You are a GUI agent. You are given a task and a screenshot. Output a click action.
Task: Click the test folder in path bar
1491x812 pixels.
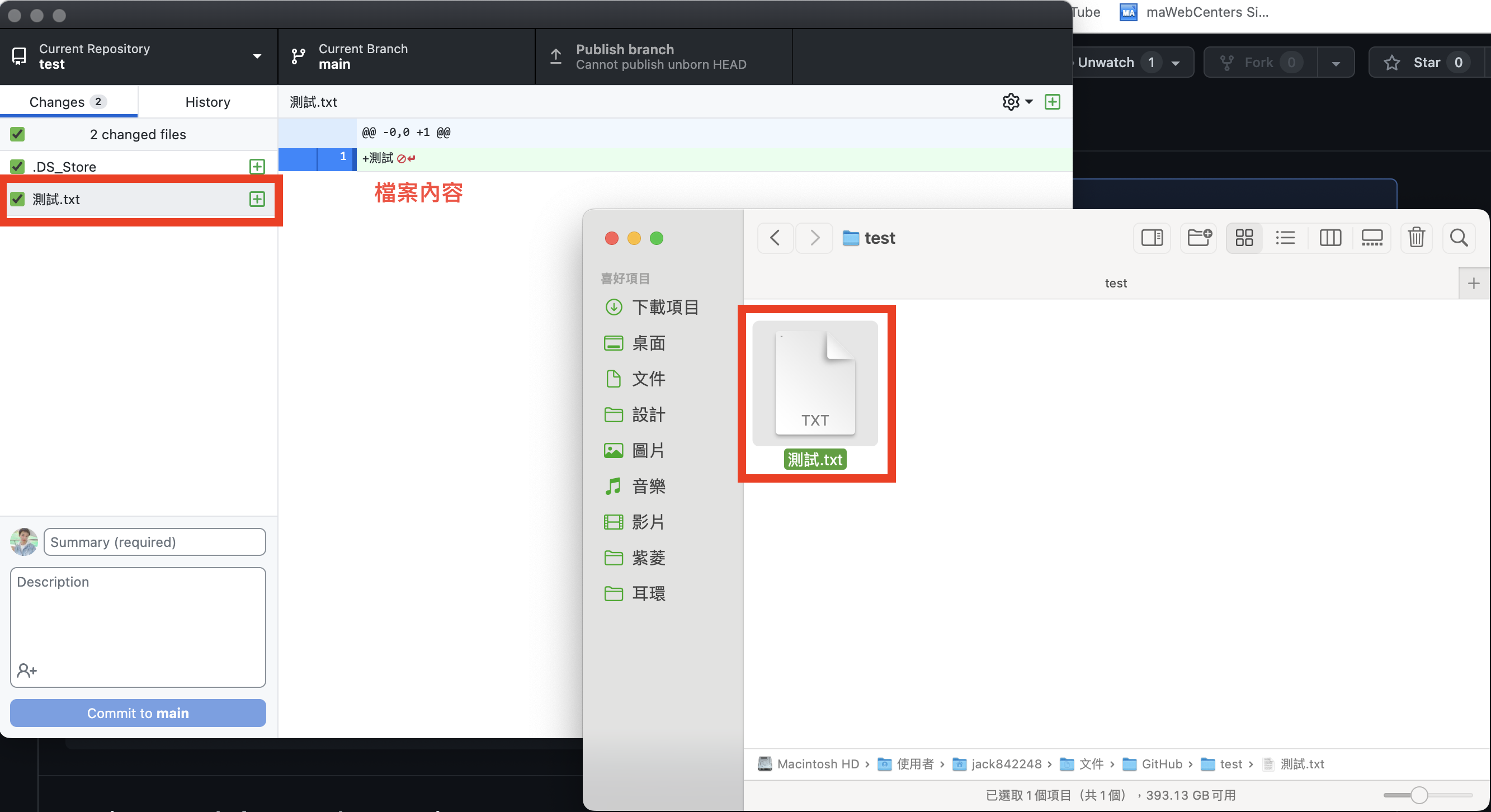tap(1222, 764)
